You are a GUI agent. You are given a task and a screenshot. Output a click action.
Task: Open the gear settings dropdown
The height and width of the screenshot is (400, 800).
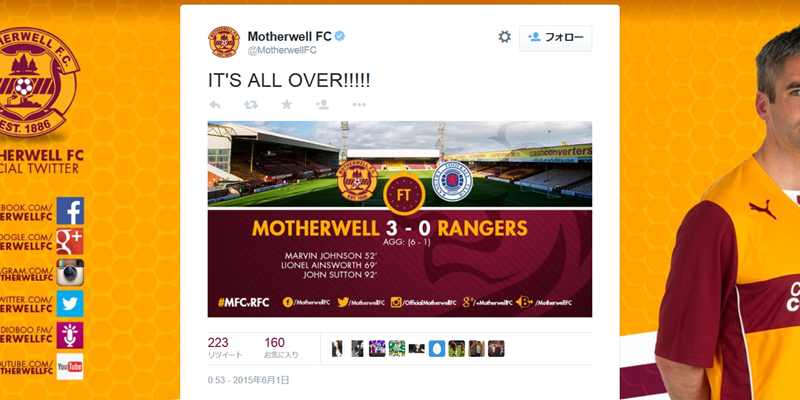(505, 37)
